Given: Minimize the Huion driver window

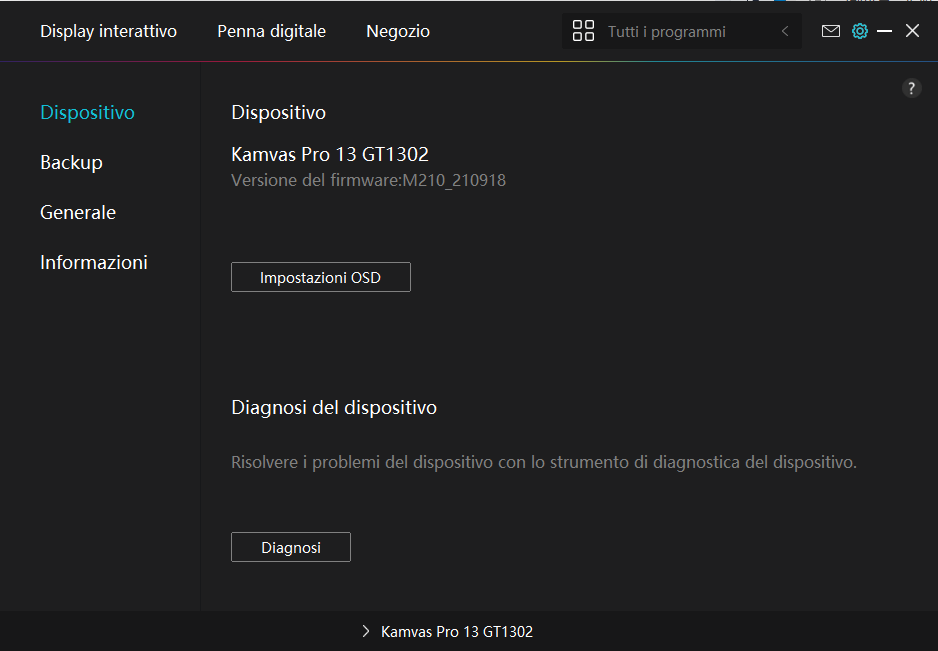Looking at the screenshot, I should (884, 31).
